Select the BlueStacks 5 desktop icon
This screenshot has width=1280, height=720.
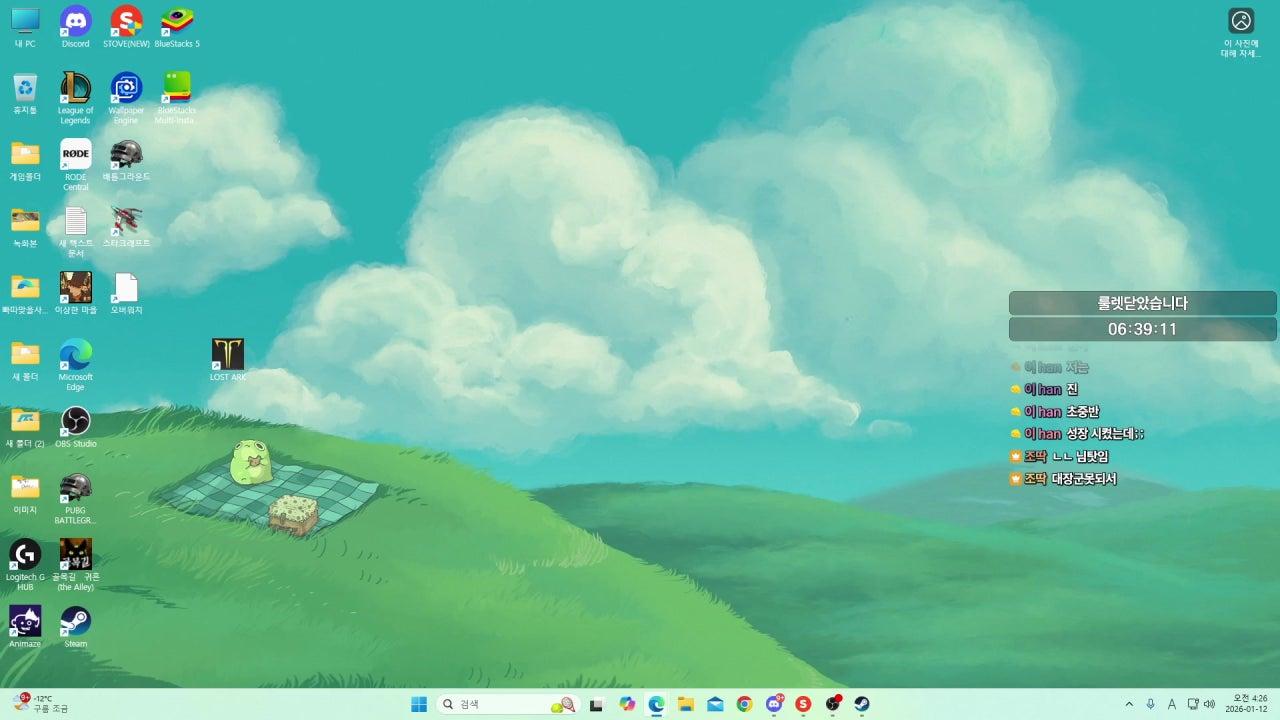(177, 22)
